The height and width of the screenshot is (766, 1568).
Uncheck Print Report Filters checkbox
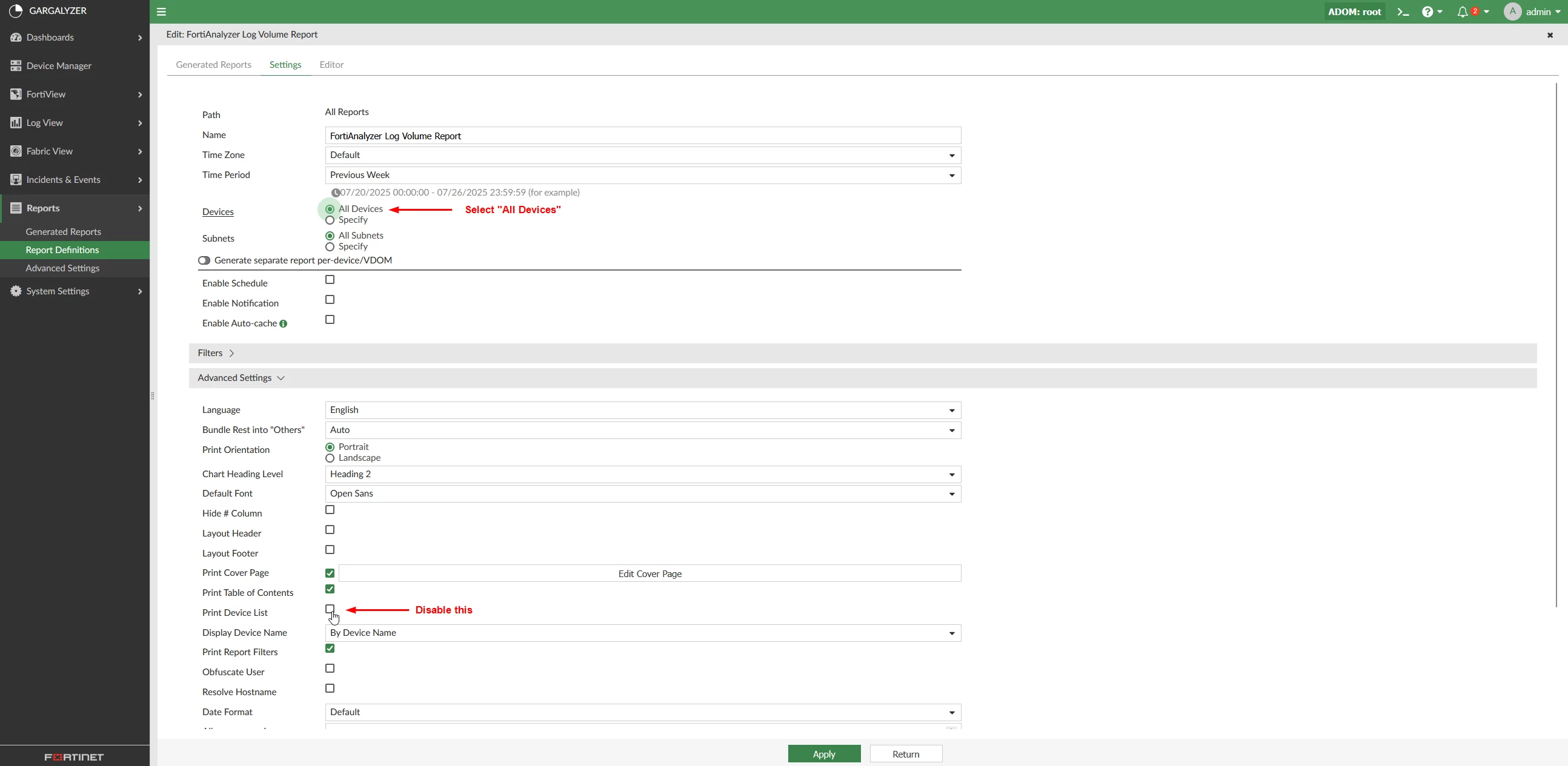pyautogui.click(x=330, y=649)
